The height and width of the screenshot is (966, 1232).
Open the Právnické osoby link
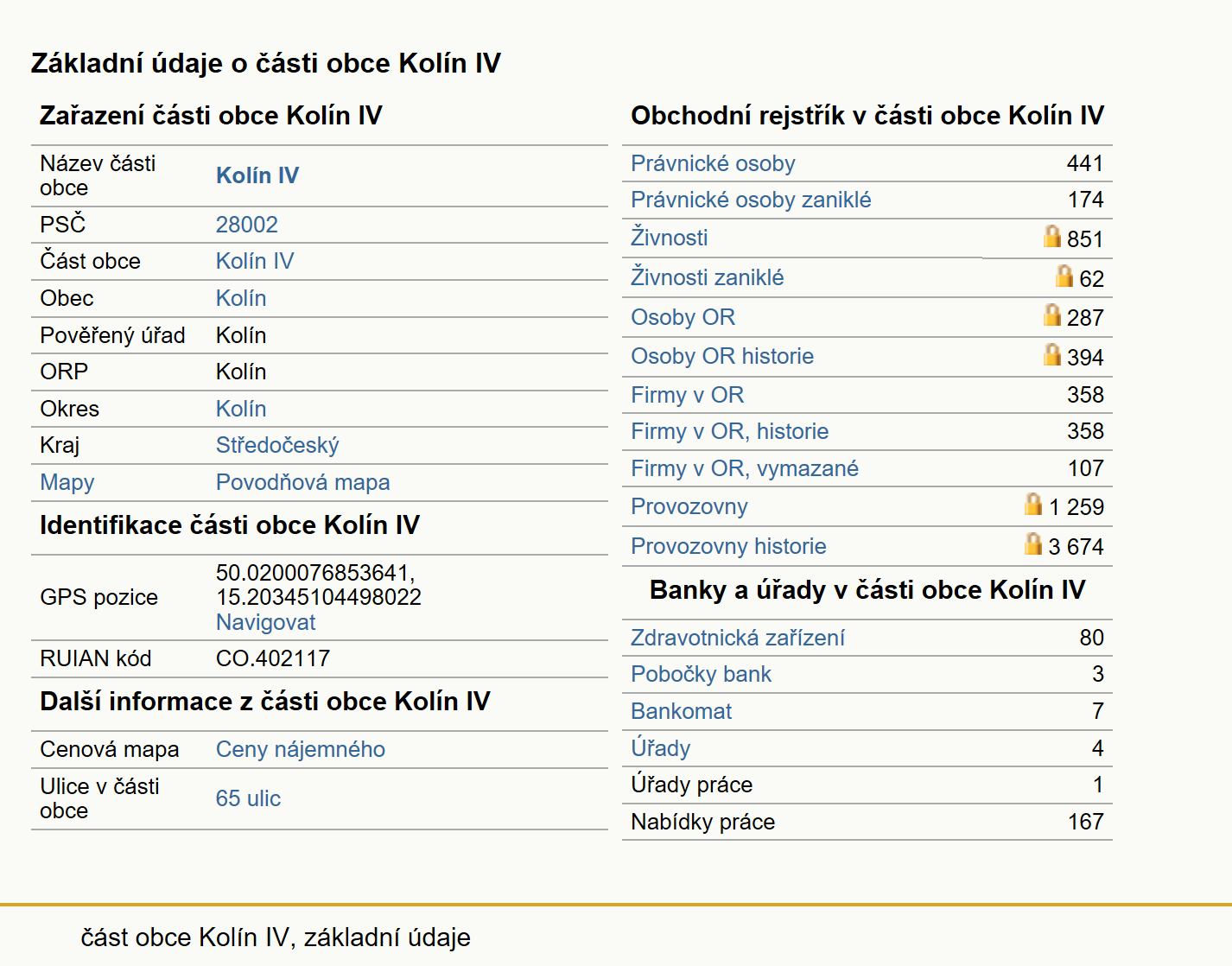(713, 163)
